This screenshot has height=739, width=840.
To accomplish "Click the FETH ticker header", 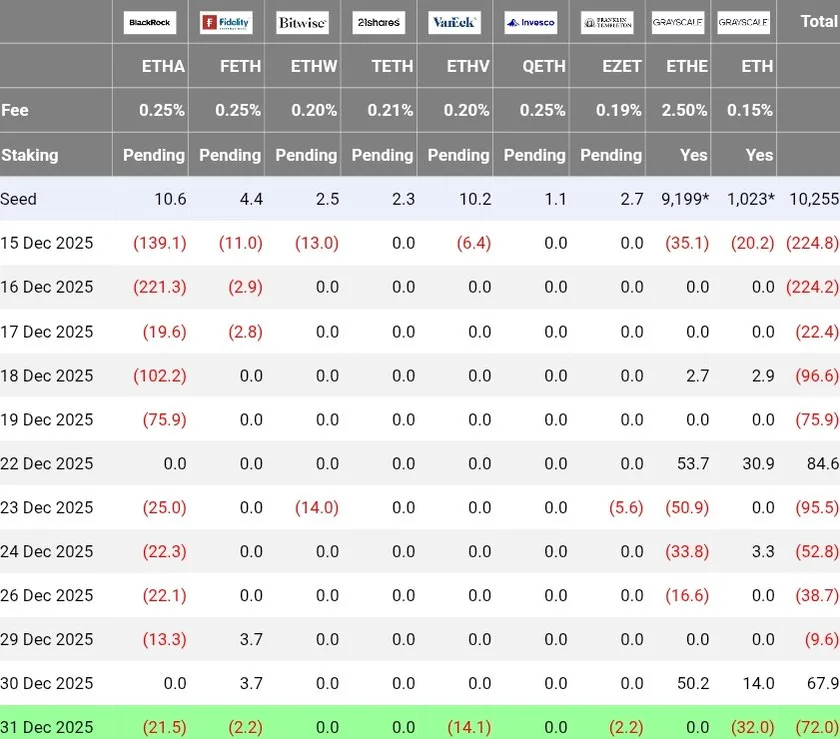I will click(240, 66).
